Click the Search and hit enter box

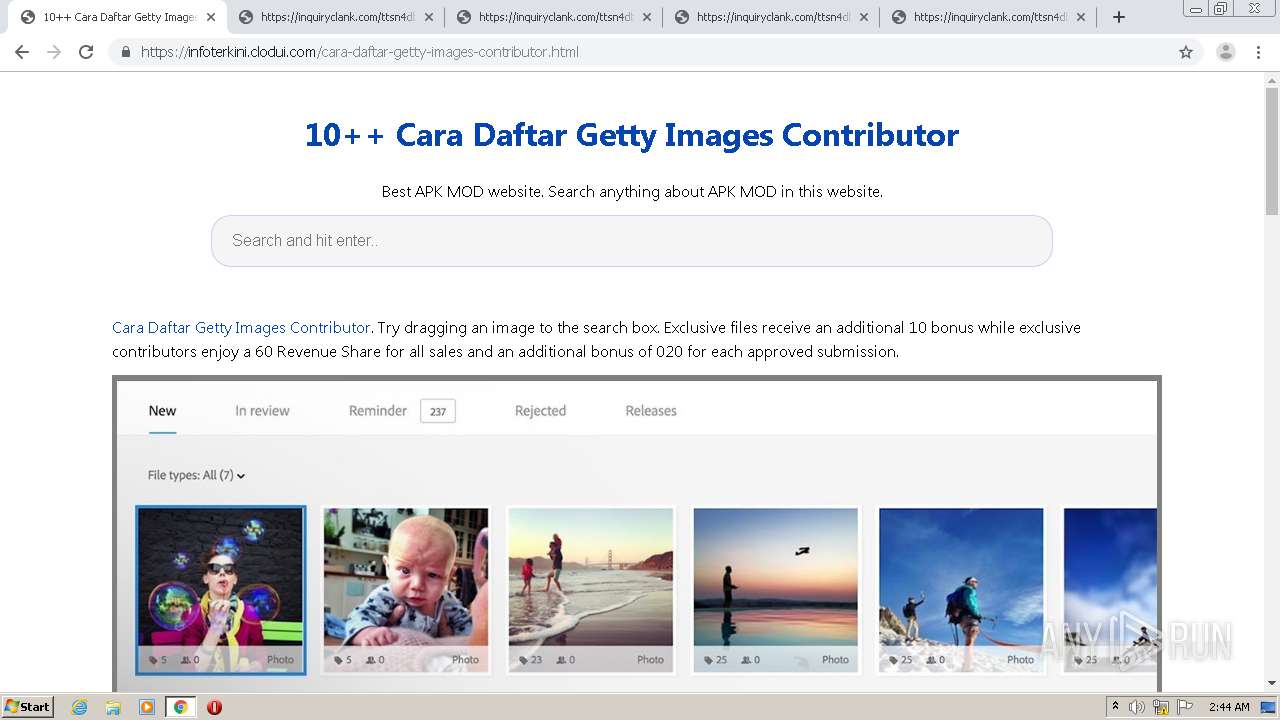(x=631, y=241)
